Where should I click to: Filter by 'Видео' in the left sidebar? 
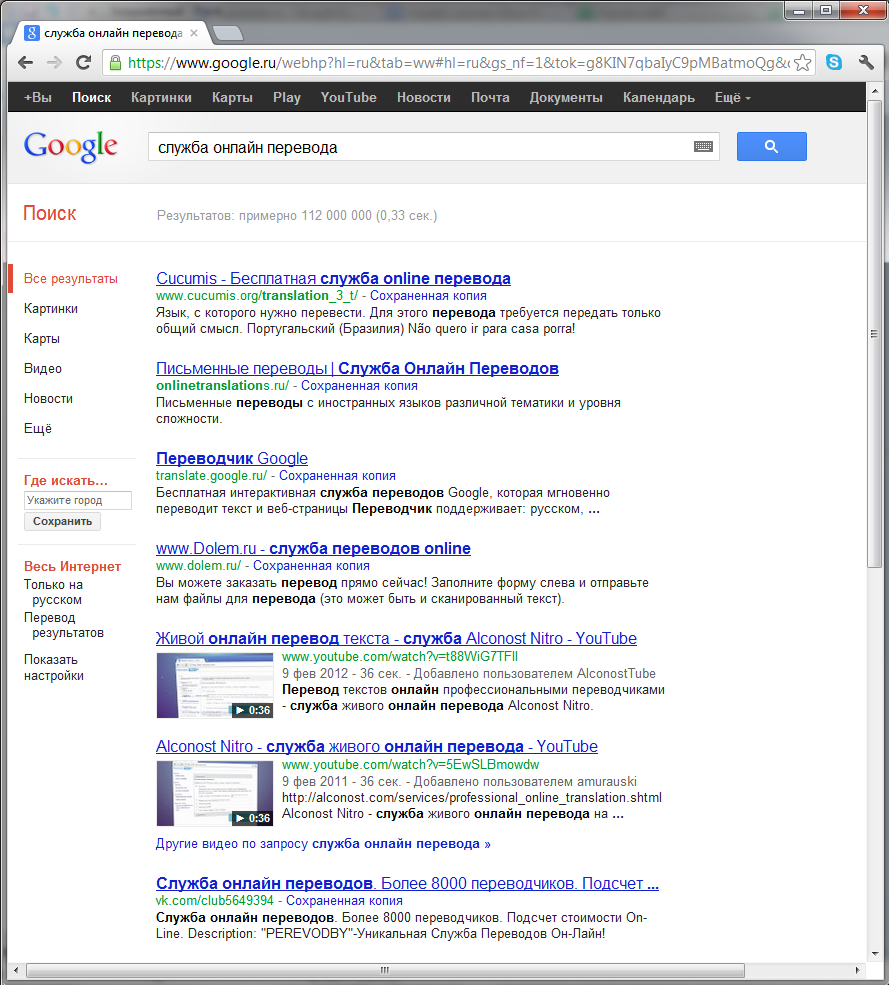pyautogui.click(x=43, y=369)
